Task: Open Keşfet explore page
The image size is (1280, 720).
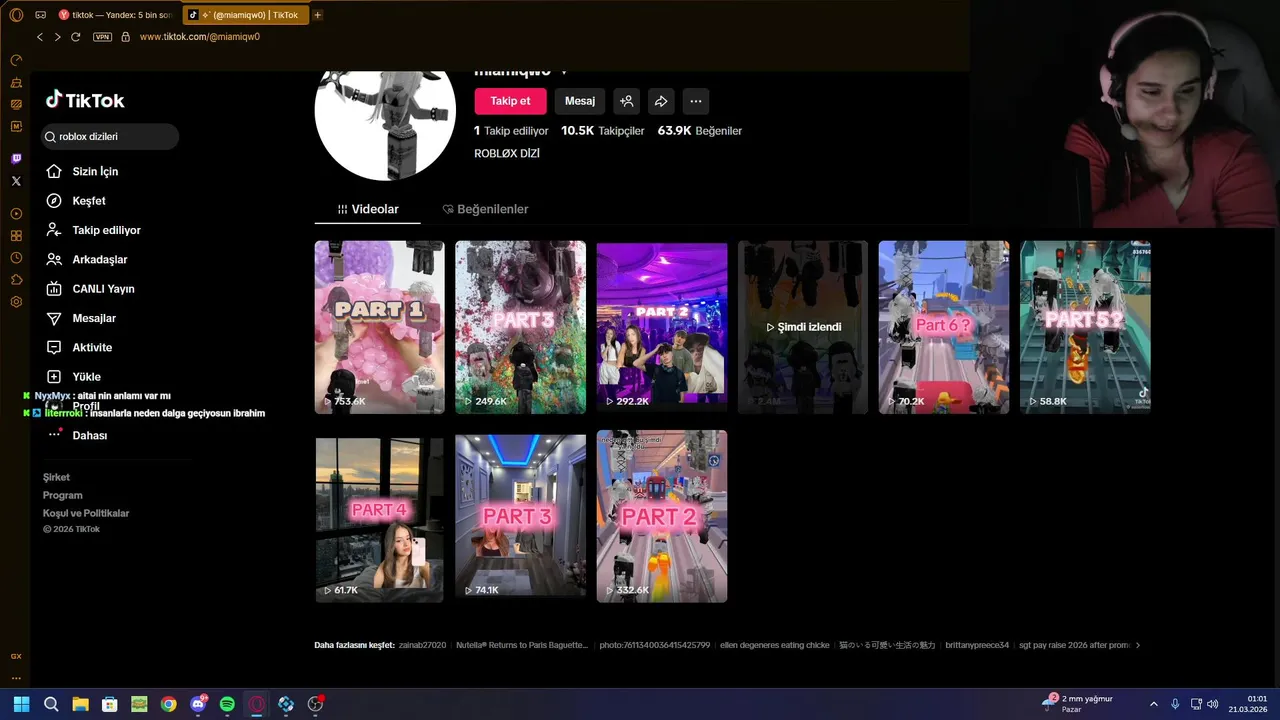Action: tap(76, 201)
